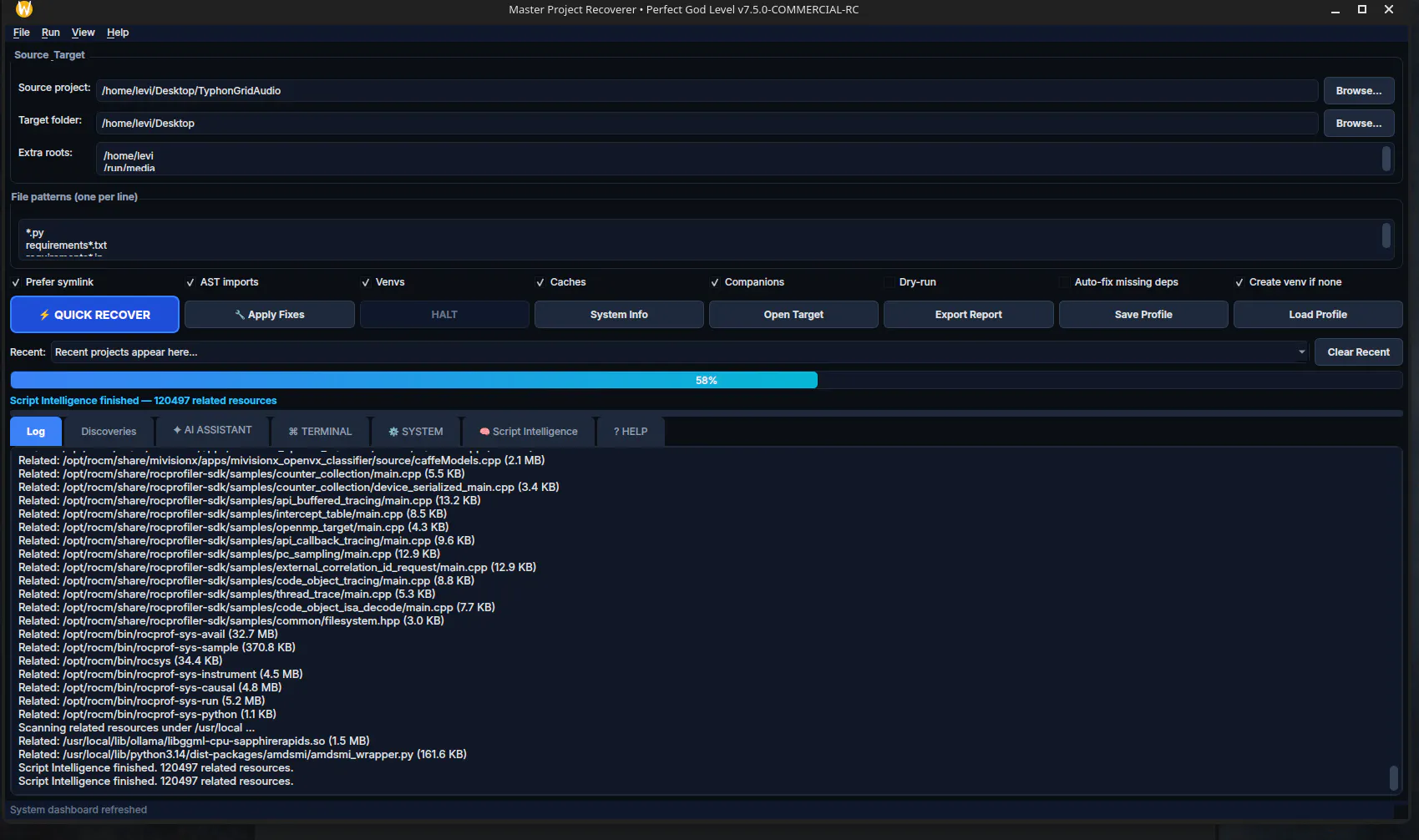Click the app logo icon in title bar

24,9
